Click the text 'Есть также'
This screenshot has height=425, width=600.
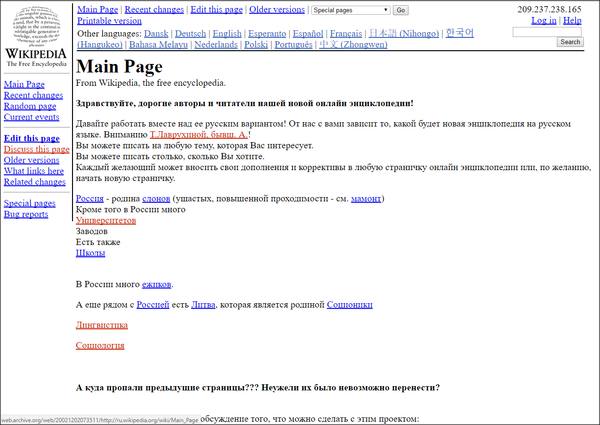[98, 242]
